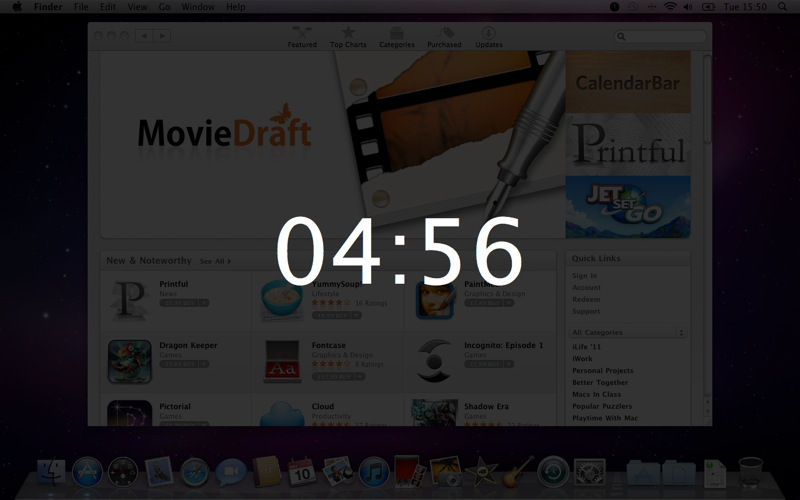Click Redeem under Quick Links
800x500 pixels.
[586, 299]
